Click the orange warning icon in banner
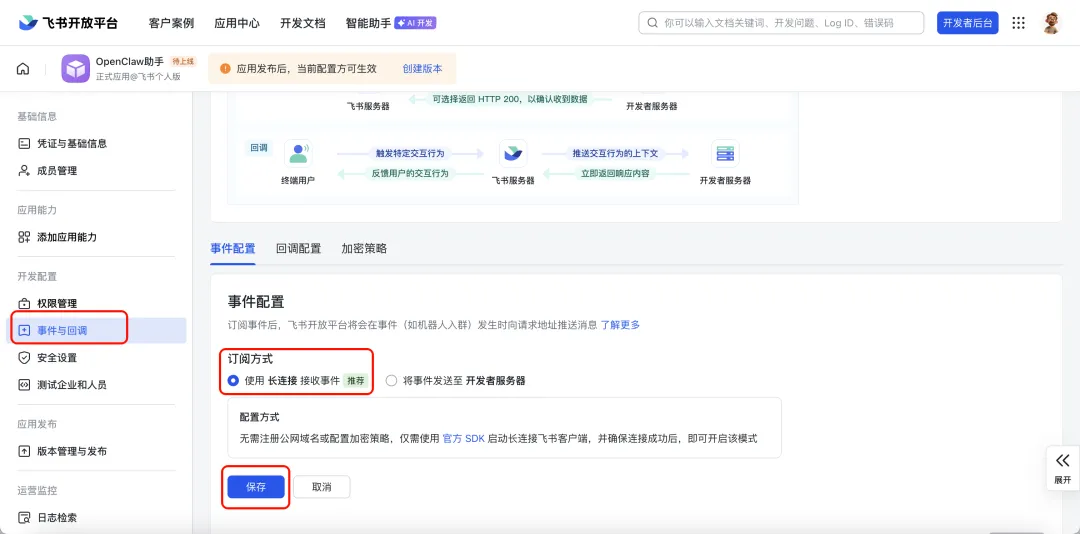This screenshot has width=1080, height=534. 225,68
